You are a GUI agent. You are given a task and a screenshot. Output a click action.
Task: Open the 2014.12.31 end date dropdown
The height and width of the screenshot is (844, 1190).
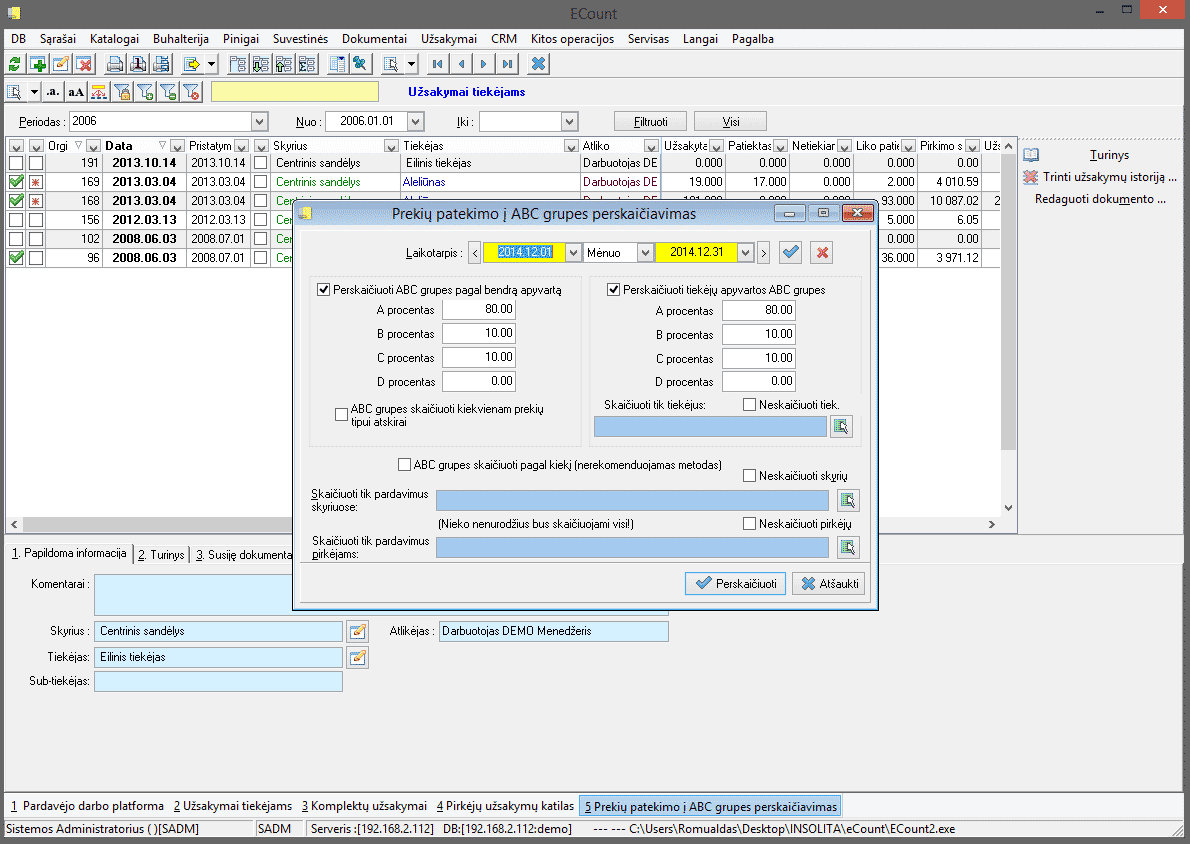click(744, 252)
